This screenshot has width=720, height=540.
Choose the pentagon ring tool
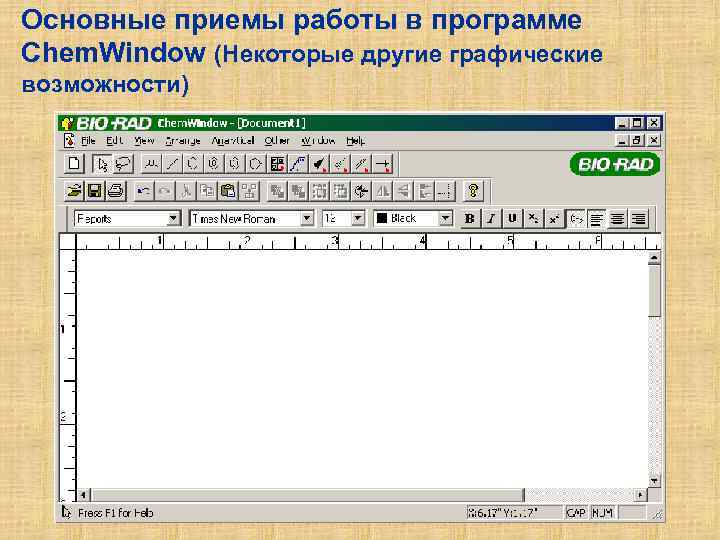255,164
